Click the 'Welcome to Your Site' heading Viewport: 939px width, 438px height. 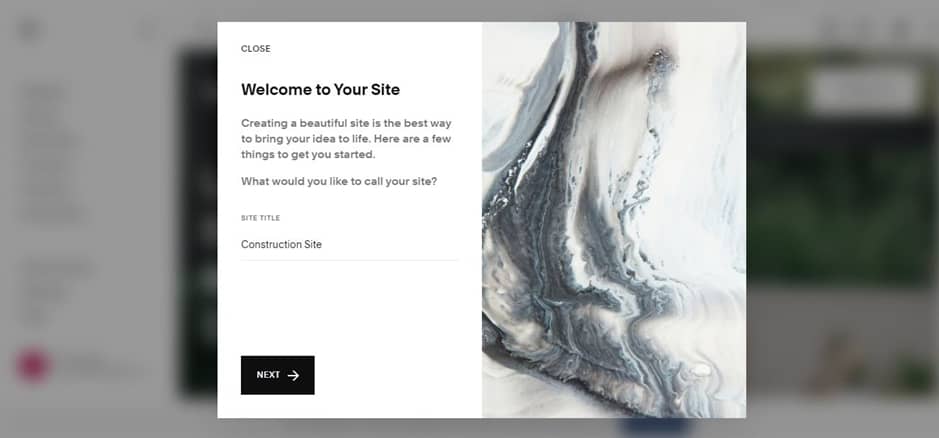coord(320,90)
